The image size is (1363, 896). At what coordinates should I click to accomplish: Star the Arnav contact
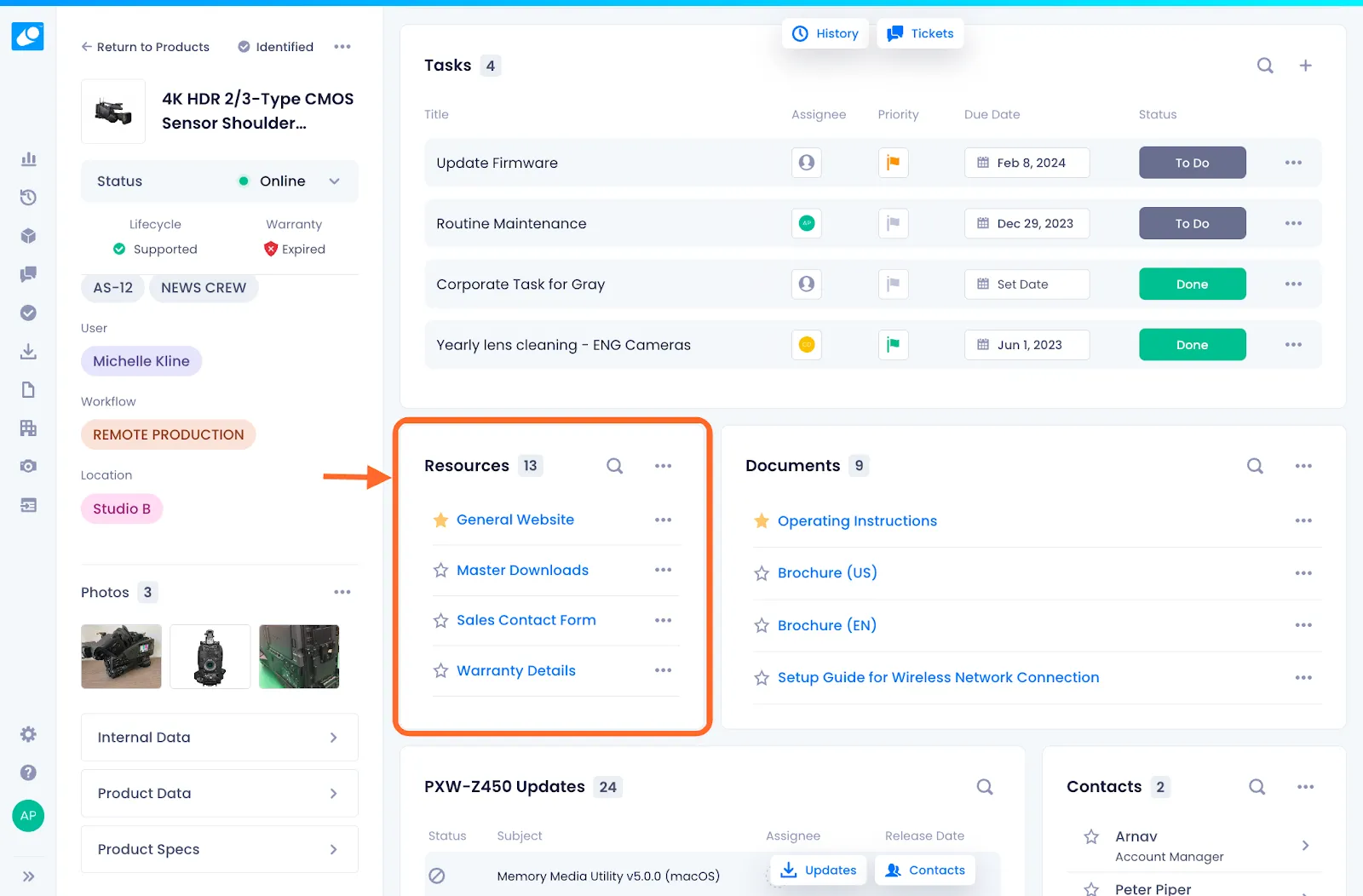pyautogui.click(x=1091, y=836)
